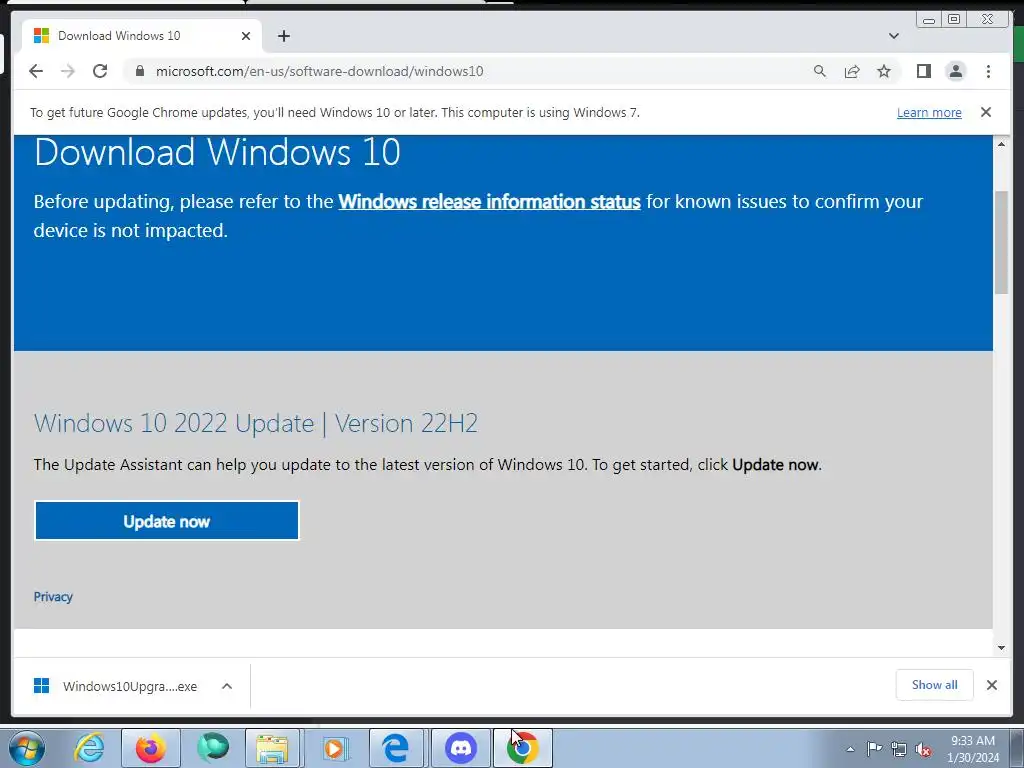Image resolution: width=1024 pixels, height=768 pixels.
Task: Click taskbar clock showing 9:33 AM
Action: [973, 748]
